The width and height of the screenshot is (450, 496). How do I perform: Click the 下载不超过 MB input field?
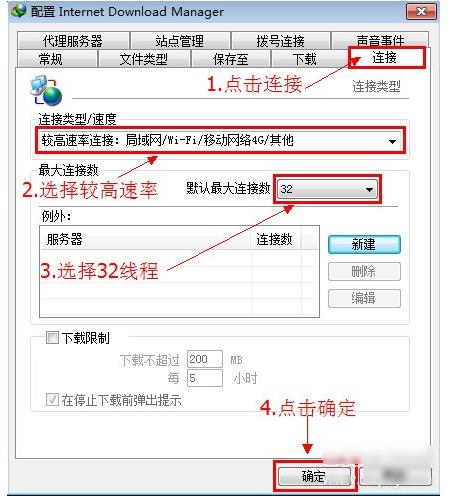click(x=205, y=359)
